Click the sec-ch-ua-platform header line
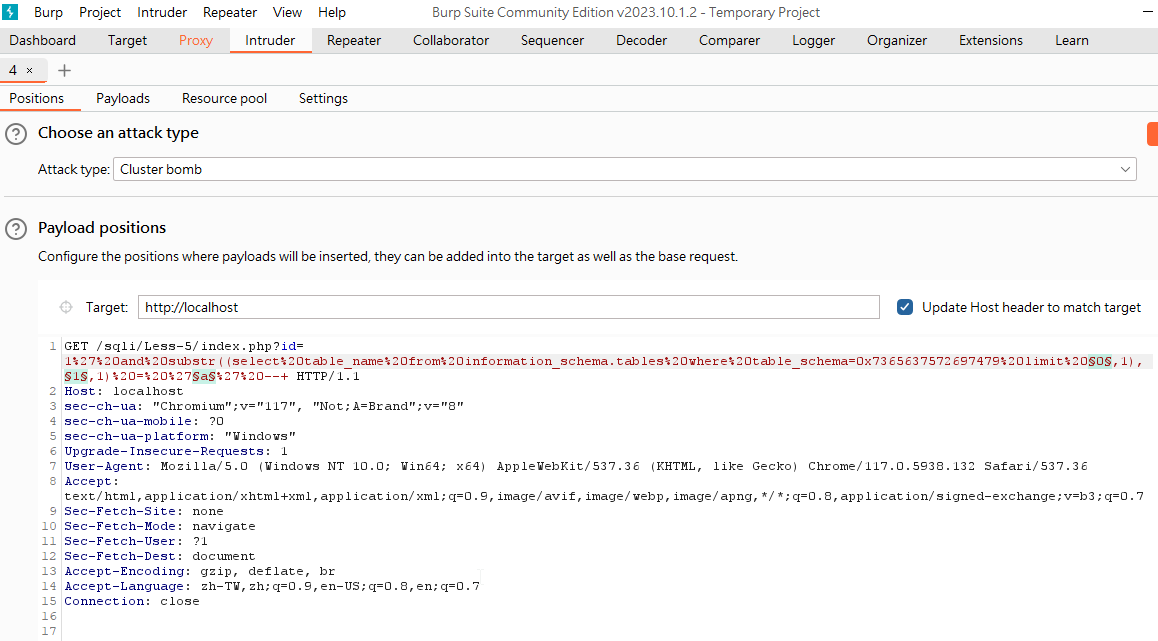The height and width of the screenshot is (641, 1158). pyautogui.click(x=180, y=436)
